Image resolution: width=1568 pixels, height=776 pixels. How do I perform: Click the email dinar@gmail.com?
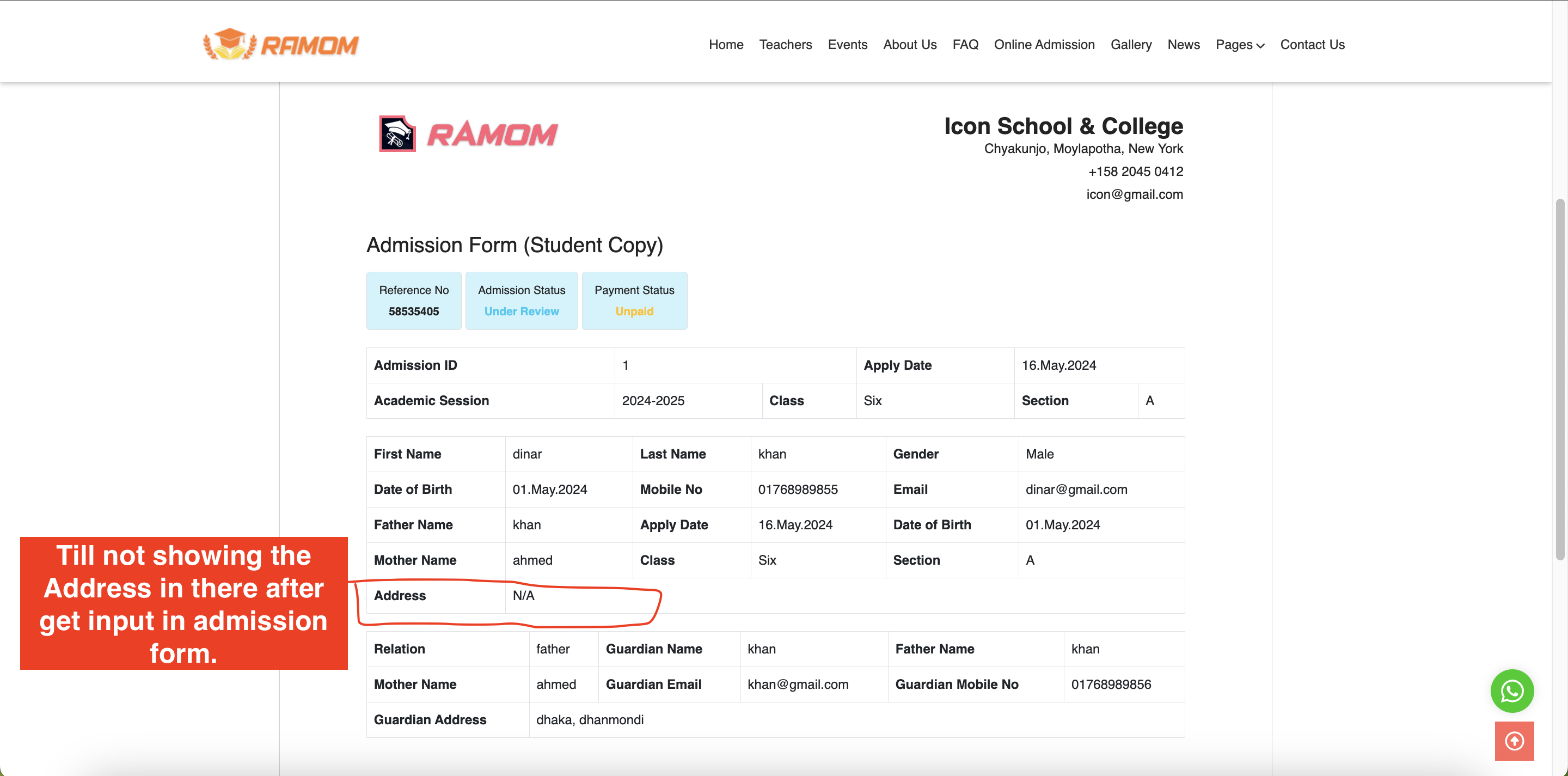click(x=1076, y=490)
